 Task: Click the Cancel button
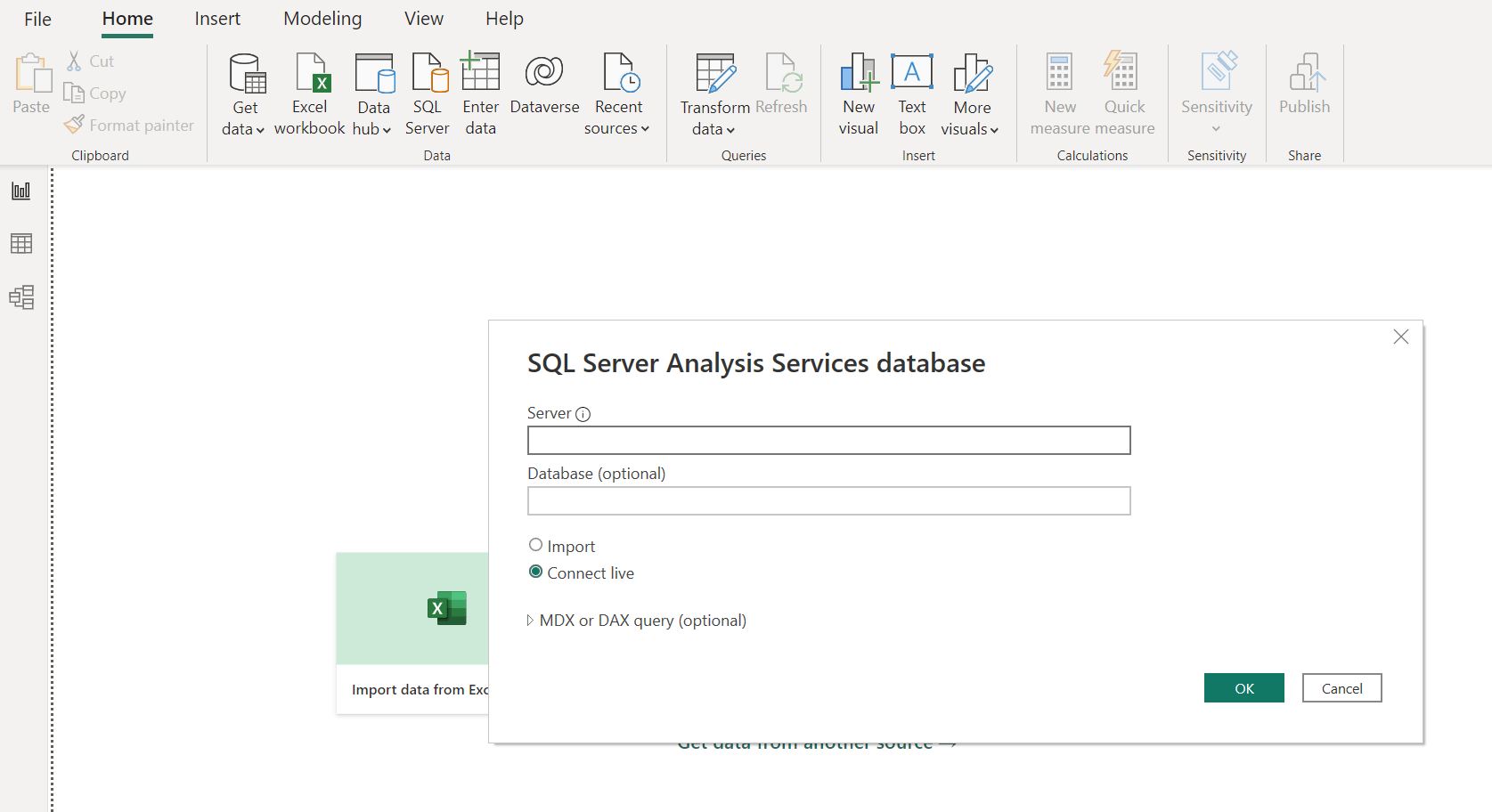(x=1342, y=688)
